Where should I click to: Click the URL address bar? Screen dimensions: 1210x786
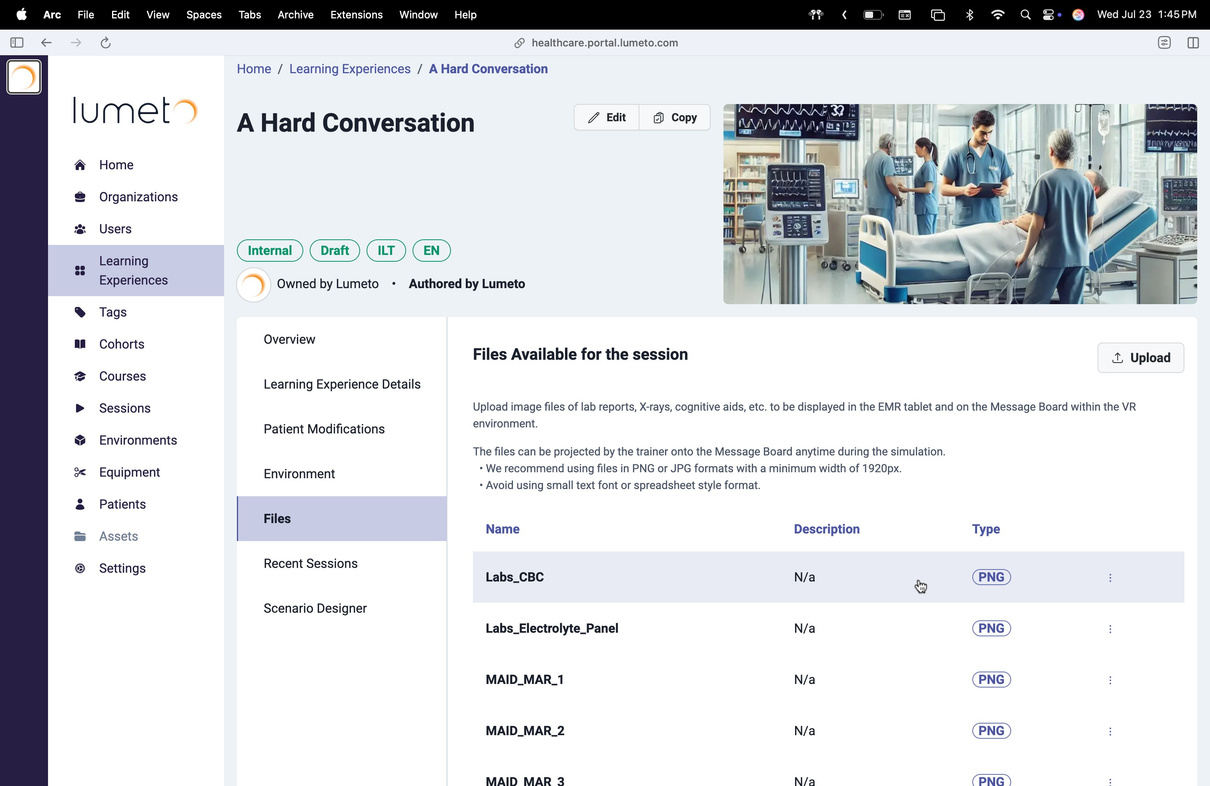605,43
